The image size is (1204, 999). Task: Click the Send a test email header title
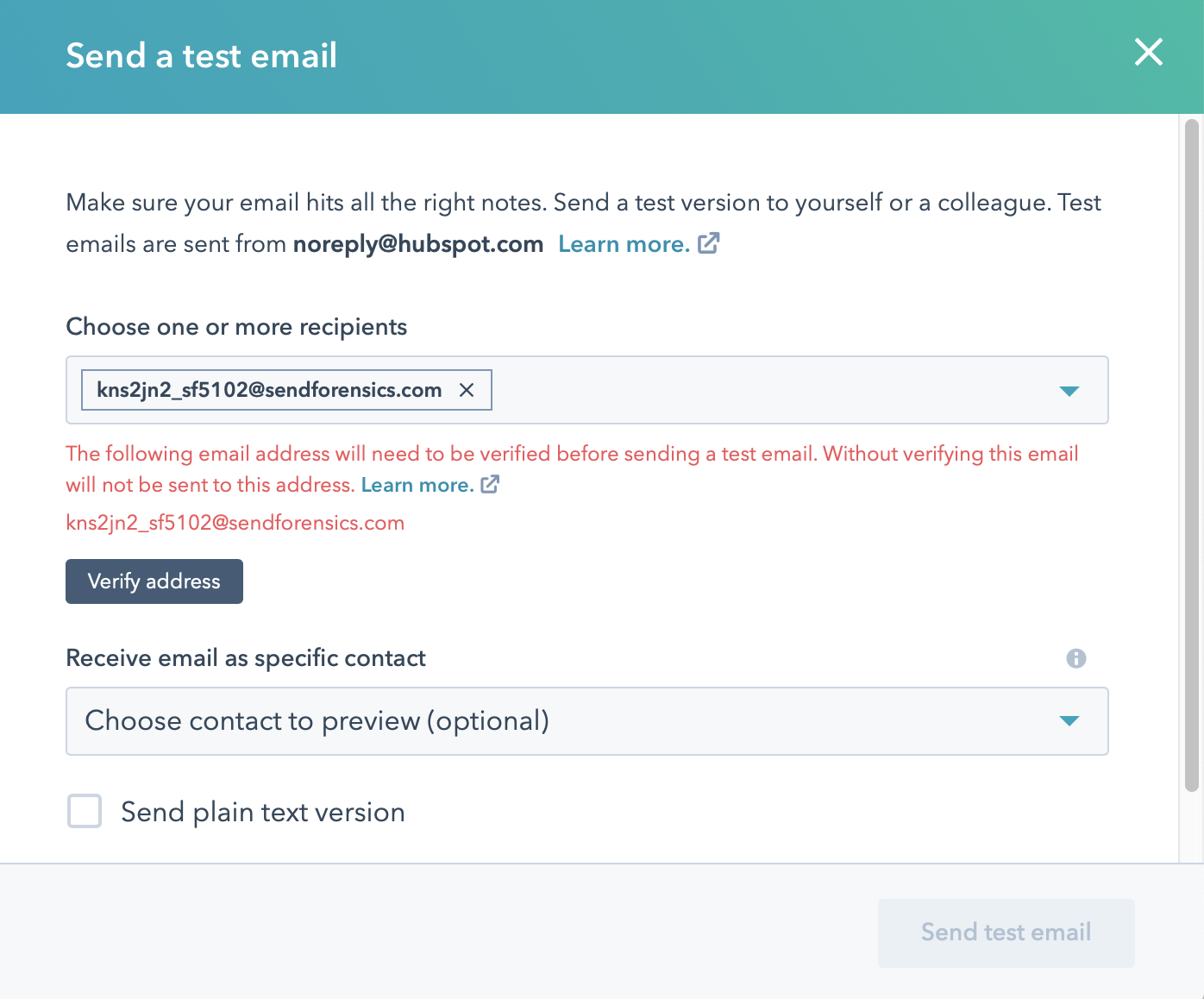point(201,55)
